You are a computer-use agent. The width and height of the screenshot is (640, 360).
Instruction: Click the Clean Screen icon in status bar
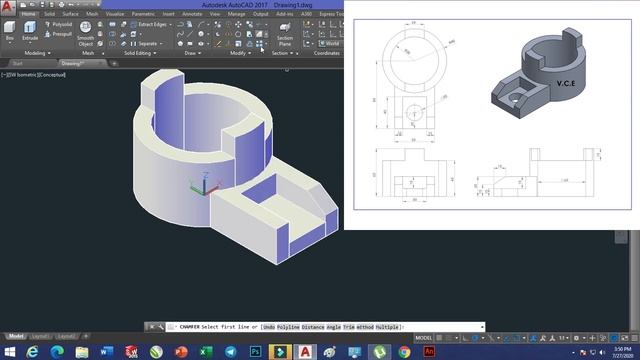pyautogui.click(x=625, y=338)
